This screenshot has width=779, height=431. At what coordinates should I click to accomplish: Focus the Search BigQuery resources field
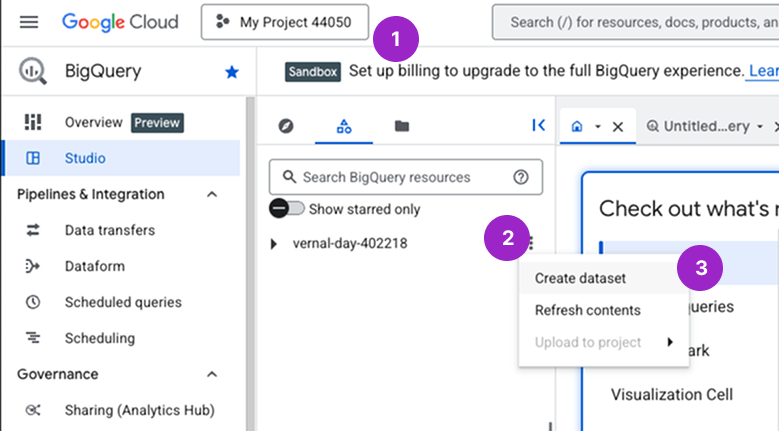tap(406, 177)
